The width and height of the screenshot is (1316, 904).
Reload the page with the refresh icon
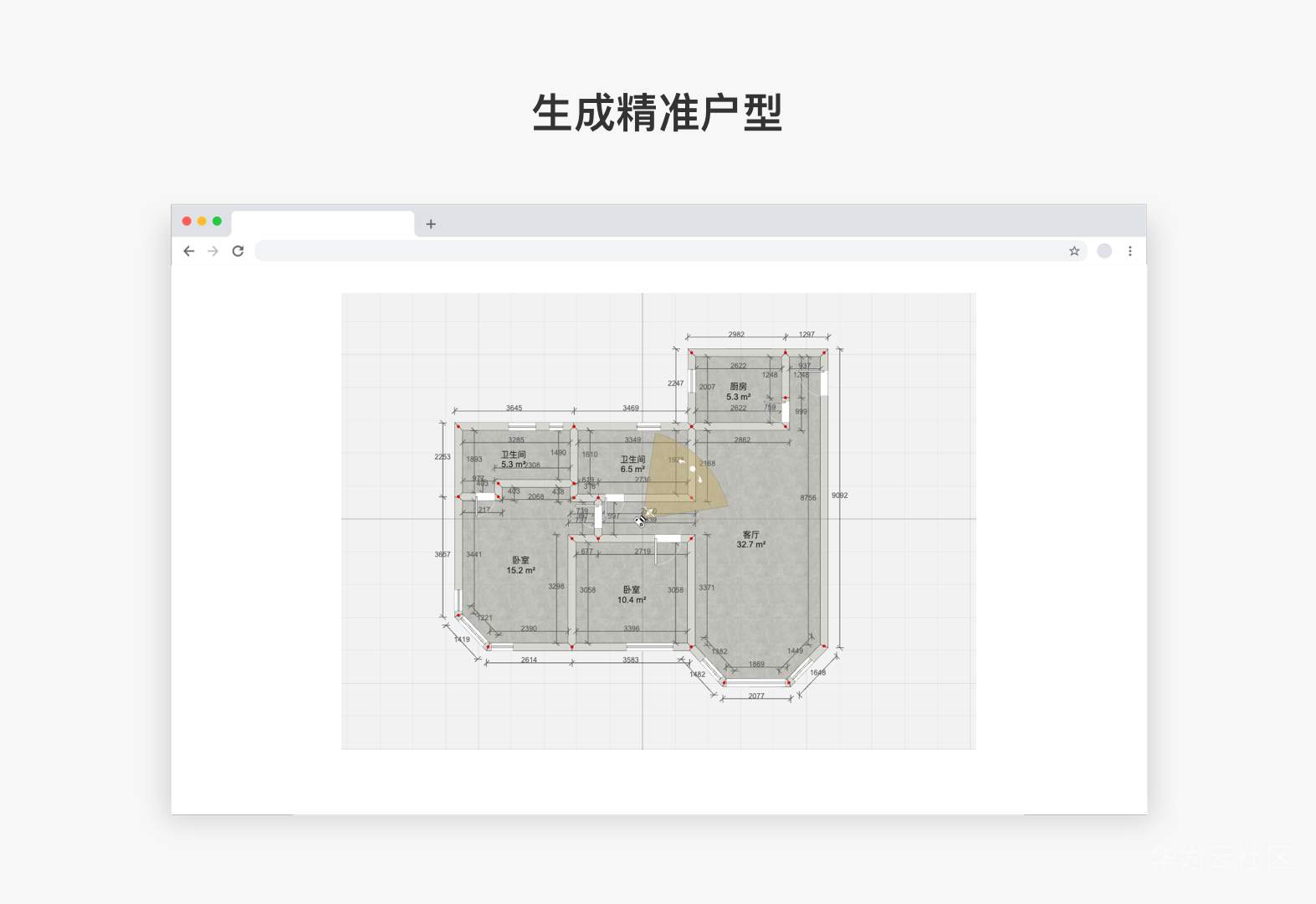point(238,251)
